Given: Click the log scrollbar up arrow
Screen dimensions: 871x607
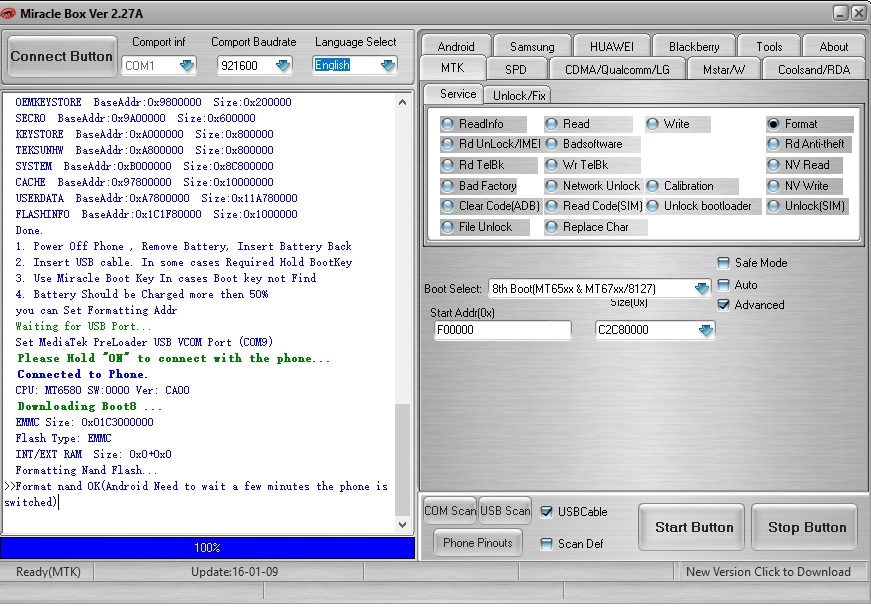Looking at the screenshot, I should click(403, 102).
